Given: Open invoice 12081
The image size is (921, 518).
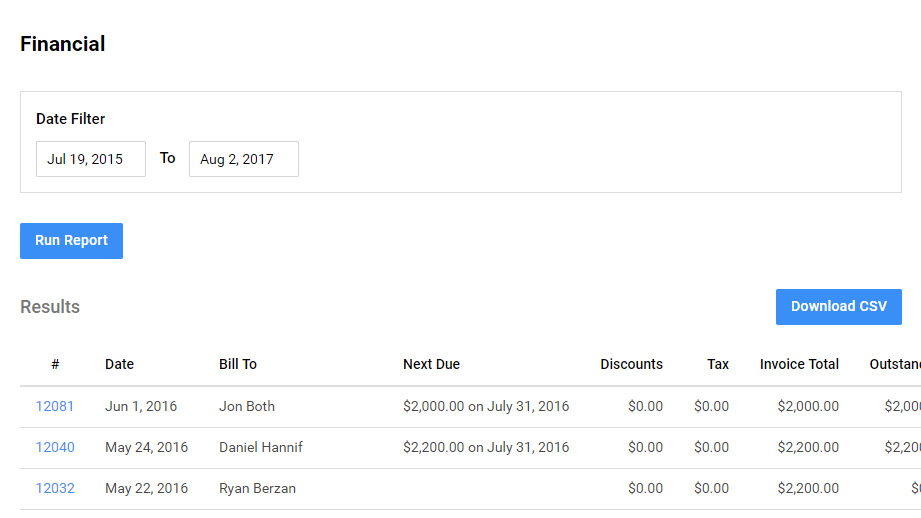Looking at the screenshot, I should 55,406.
